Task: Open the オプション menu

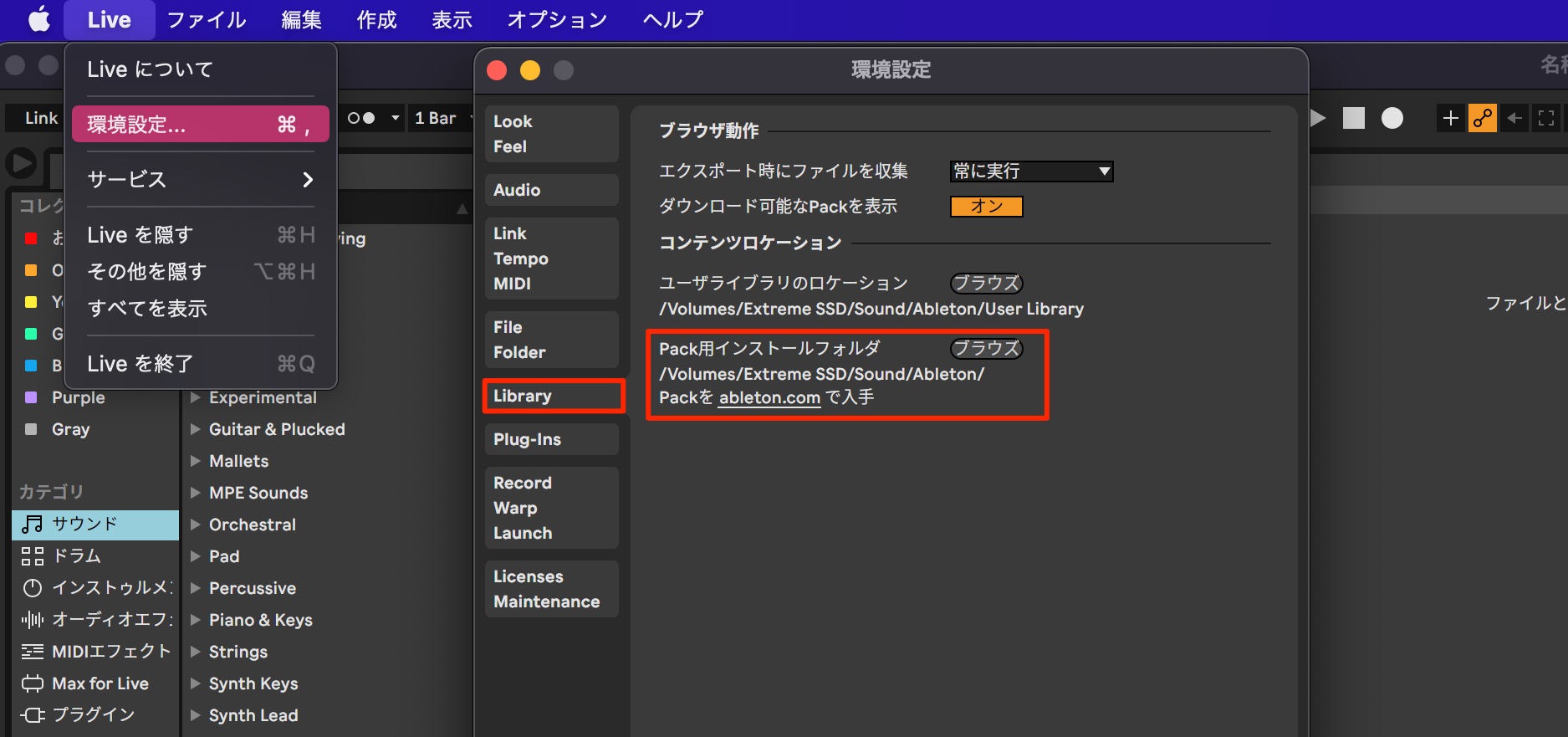Action: (x=557, y=19)
